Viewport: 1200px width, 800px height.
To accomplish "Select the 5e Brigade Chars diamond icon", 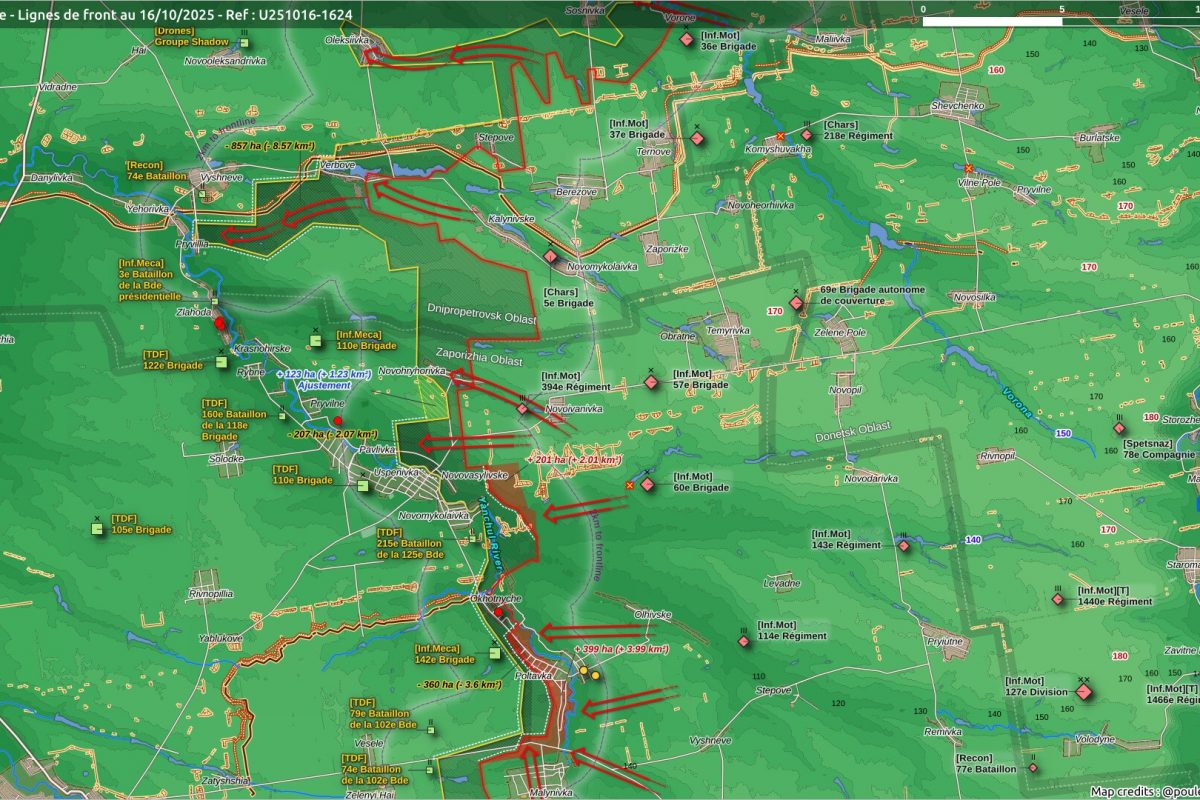I will 550,256.
